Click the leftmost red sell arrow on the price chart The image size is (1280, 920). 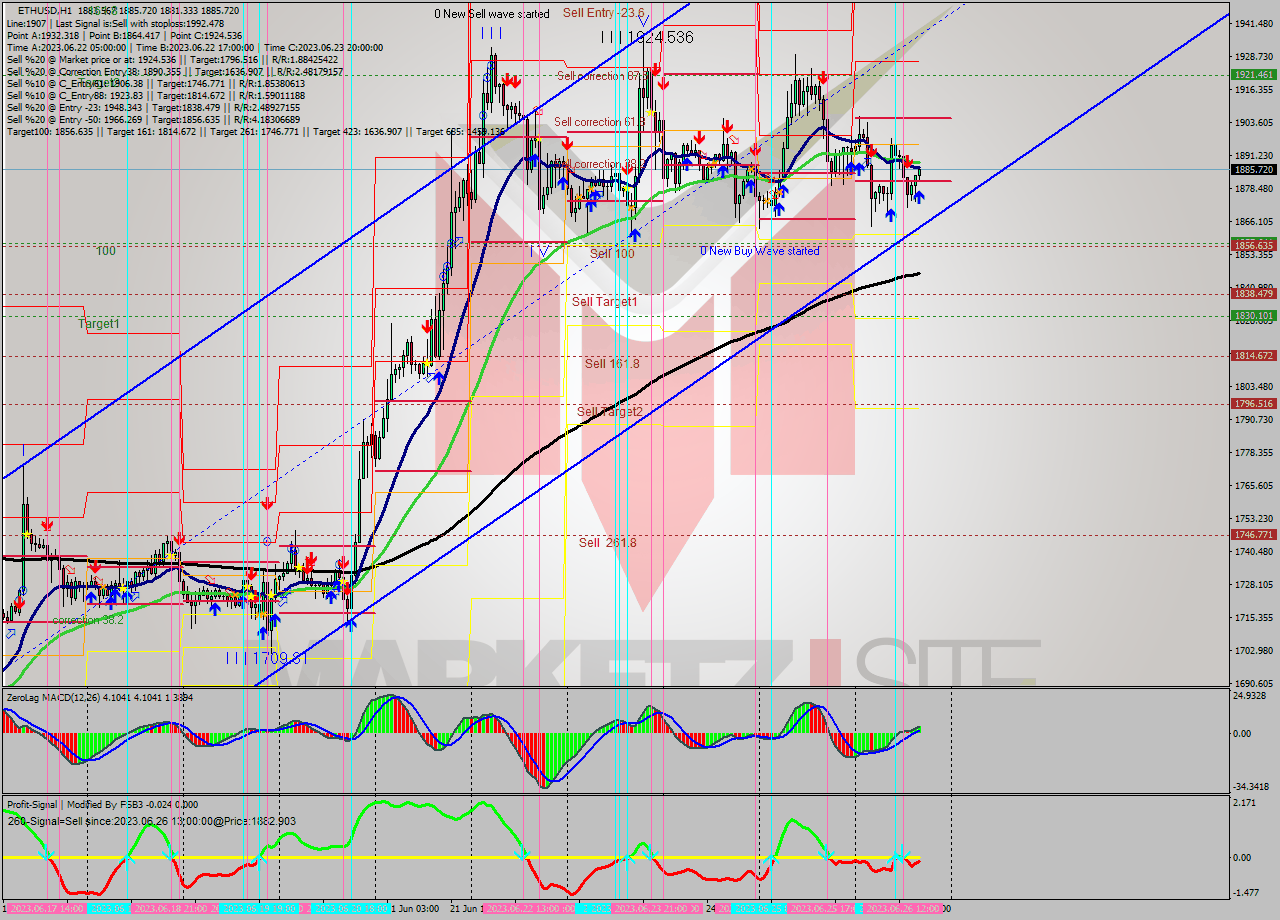(47, 524)
